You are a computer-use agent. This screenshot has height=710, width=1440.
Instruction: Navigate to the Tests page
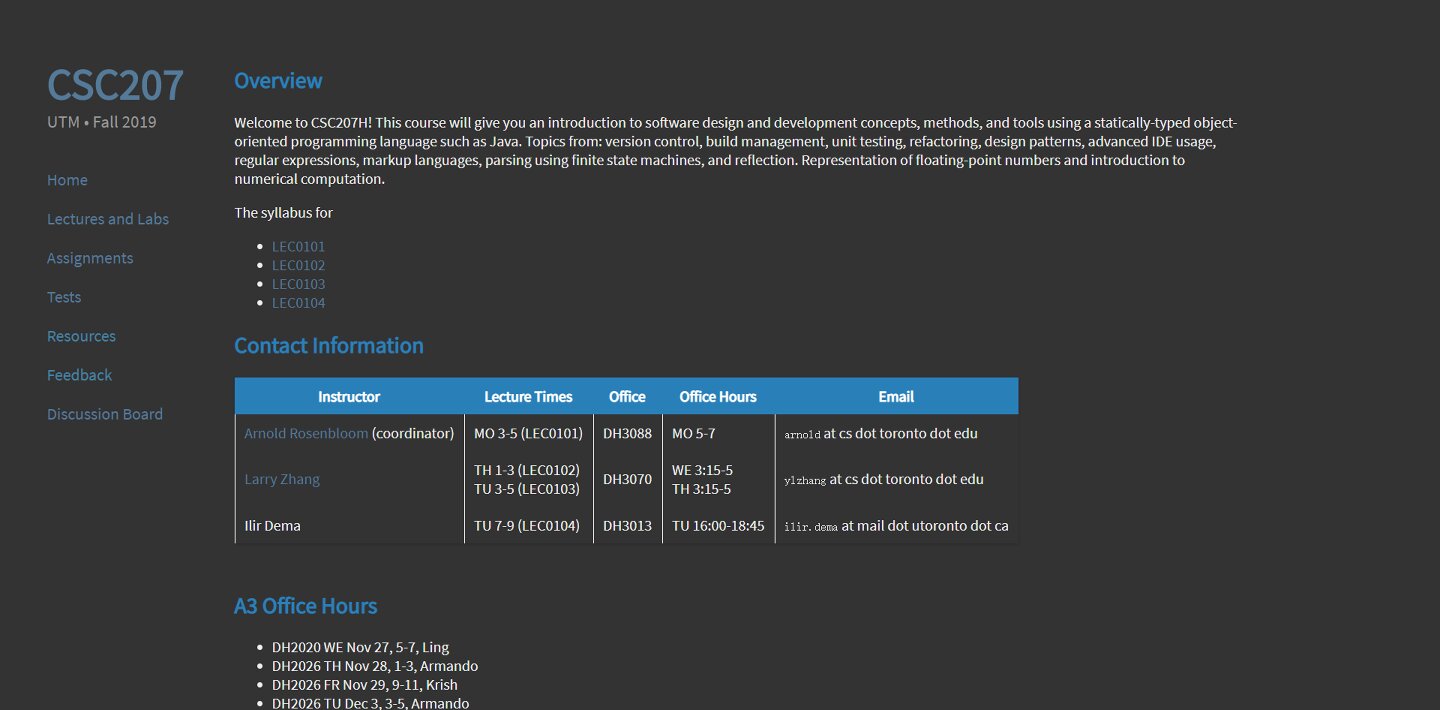click(x=64, y=297)
